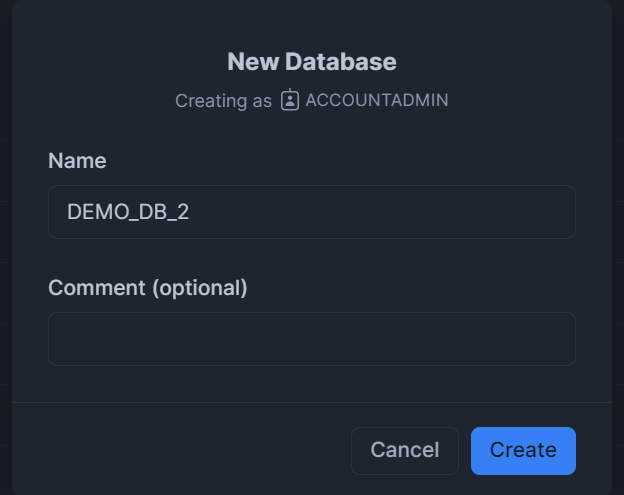Click the role badge icon beside ACCOUNTADMIN
The width and height of the screenshot is (624, 495).
(290, 100)
